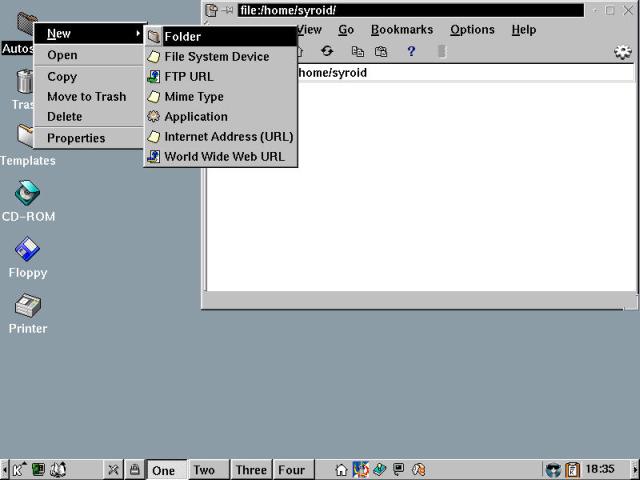This screenshot has height=480, width=640.
Task: Open the Options menu
Action: click(472, 30)
